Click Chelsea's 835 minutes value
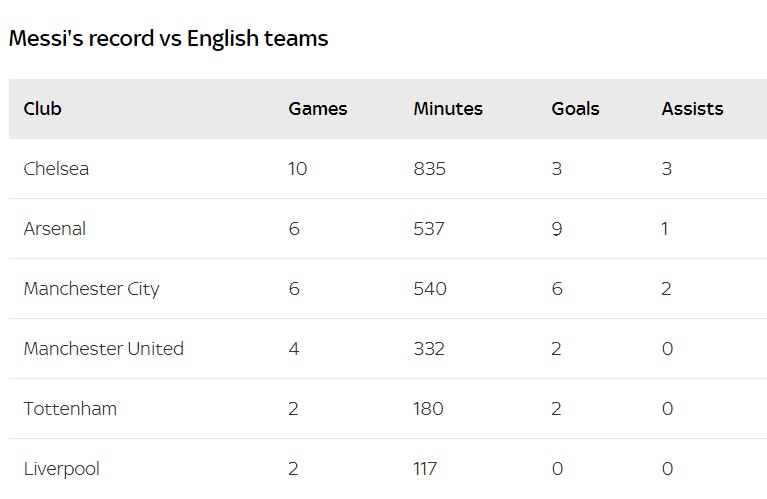The width and height of the screenshot is (767, 499). tap(429, 169)
